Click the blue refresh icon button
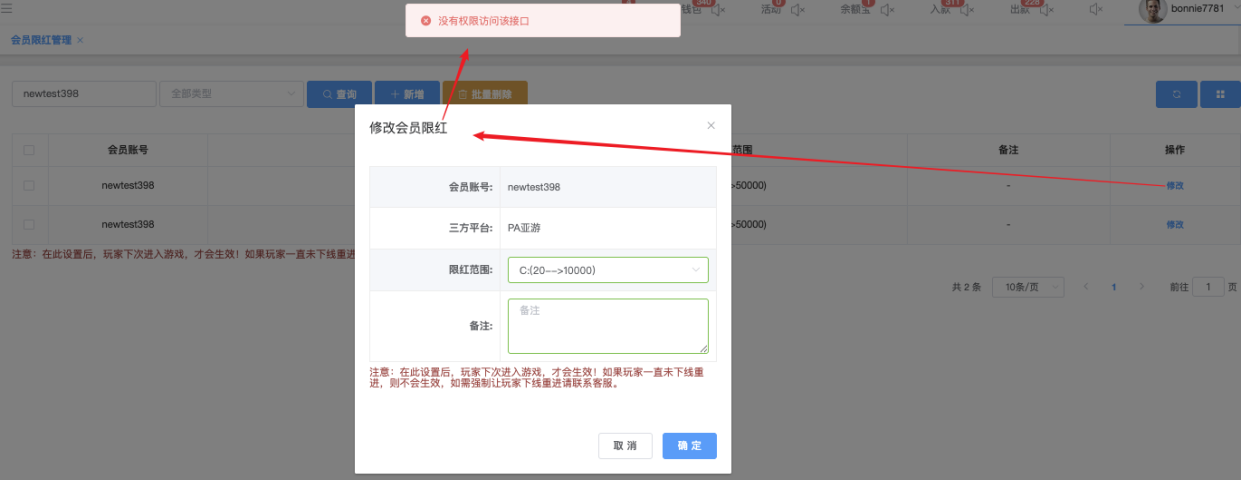This screenshot has width=1241, height=480. tap(1176, 94)
